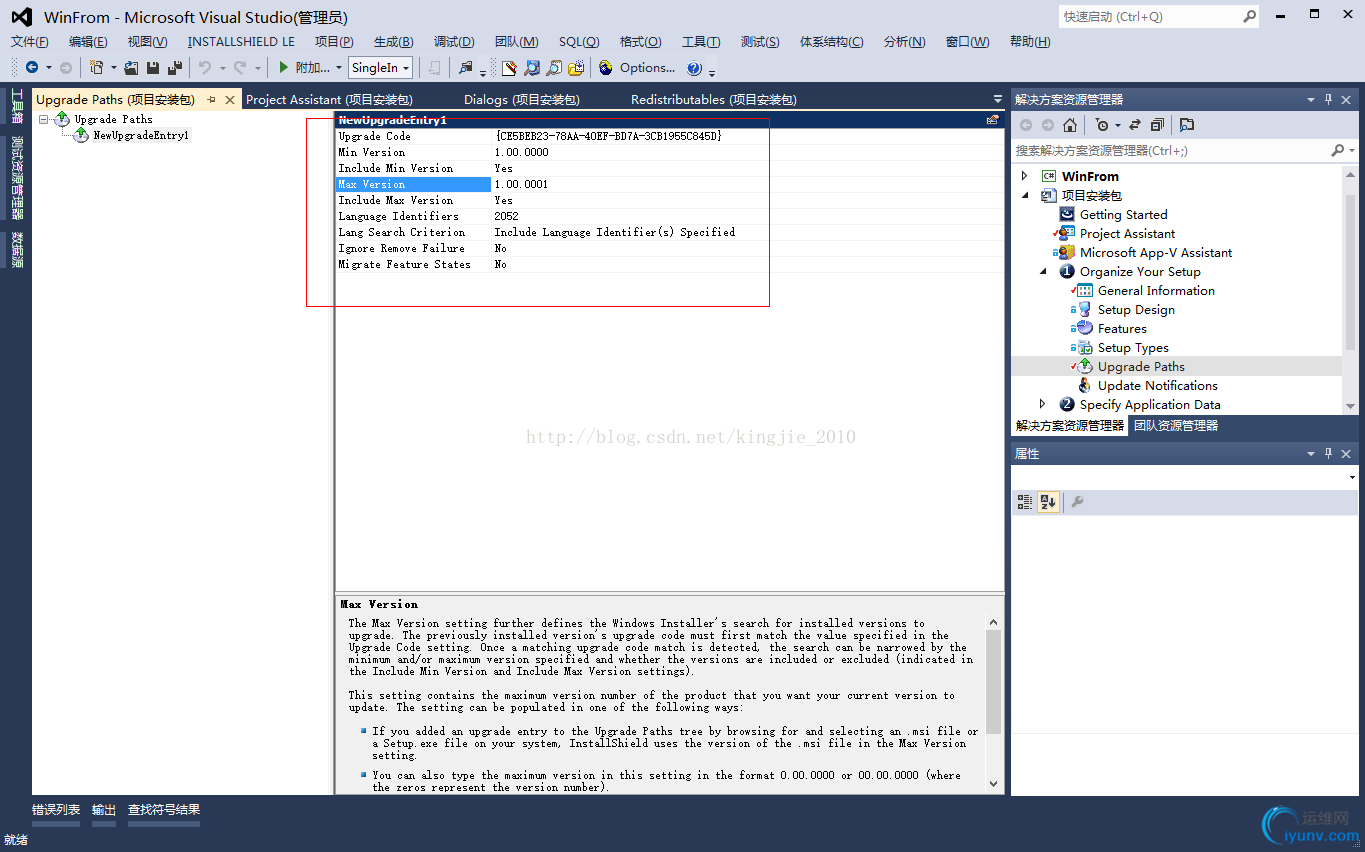Click Solution Explorer sync with active document icon
Screen dimensions: 1365x852
(x=1135, y=125)
